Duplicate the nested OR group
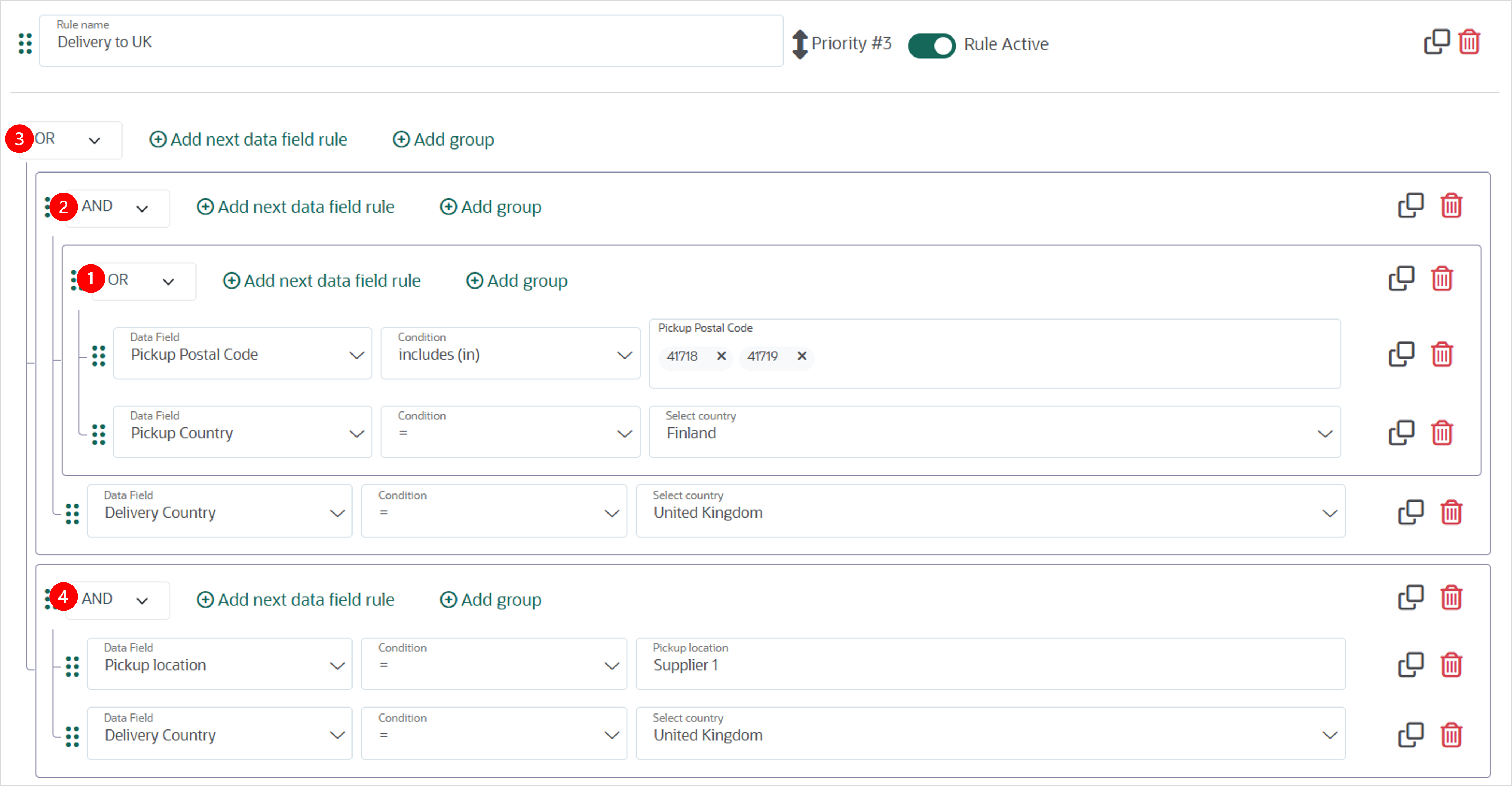 point(1401,278)
